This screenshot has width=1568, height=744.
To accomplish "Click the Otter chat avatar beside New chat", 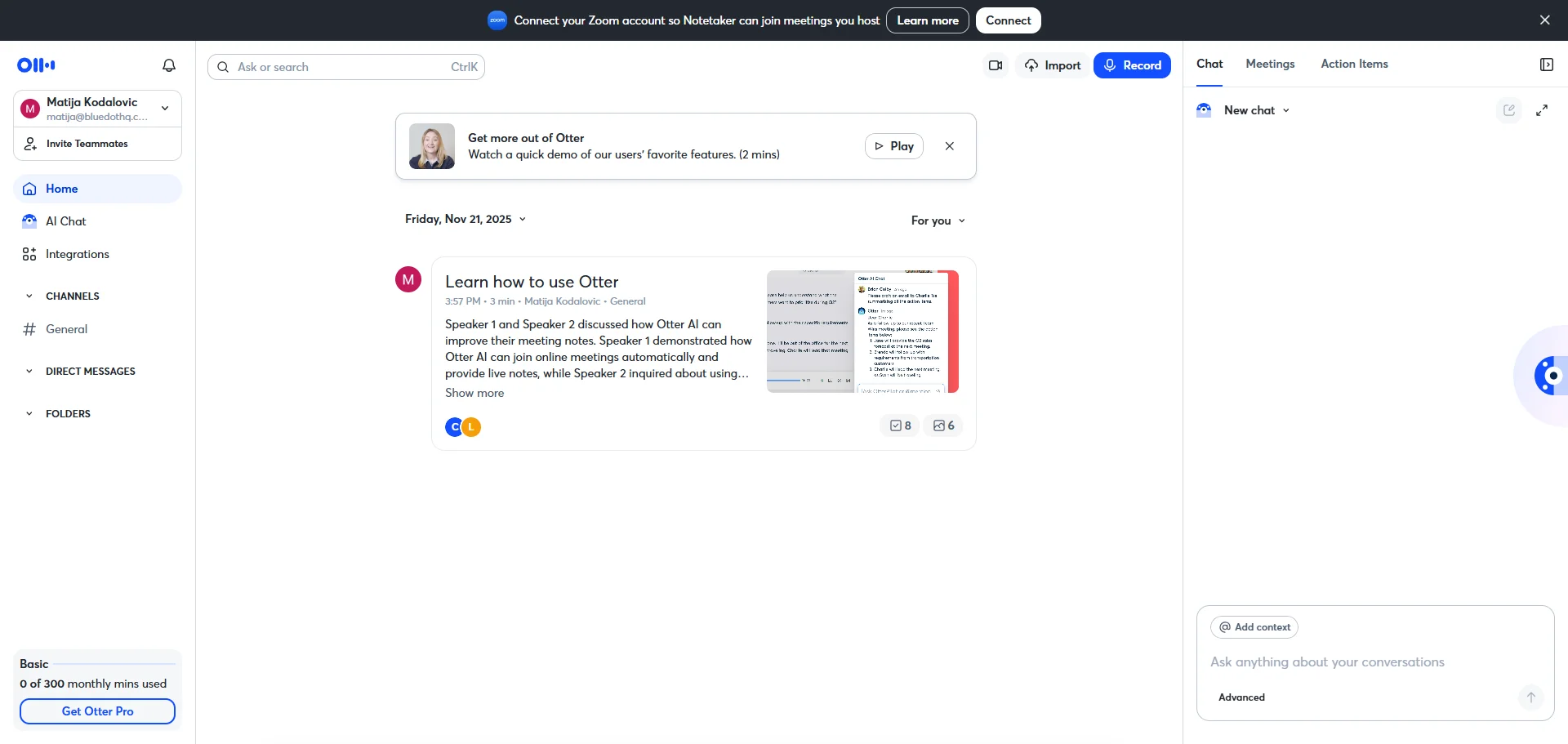I will pos(1204,110).
